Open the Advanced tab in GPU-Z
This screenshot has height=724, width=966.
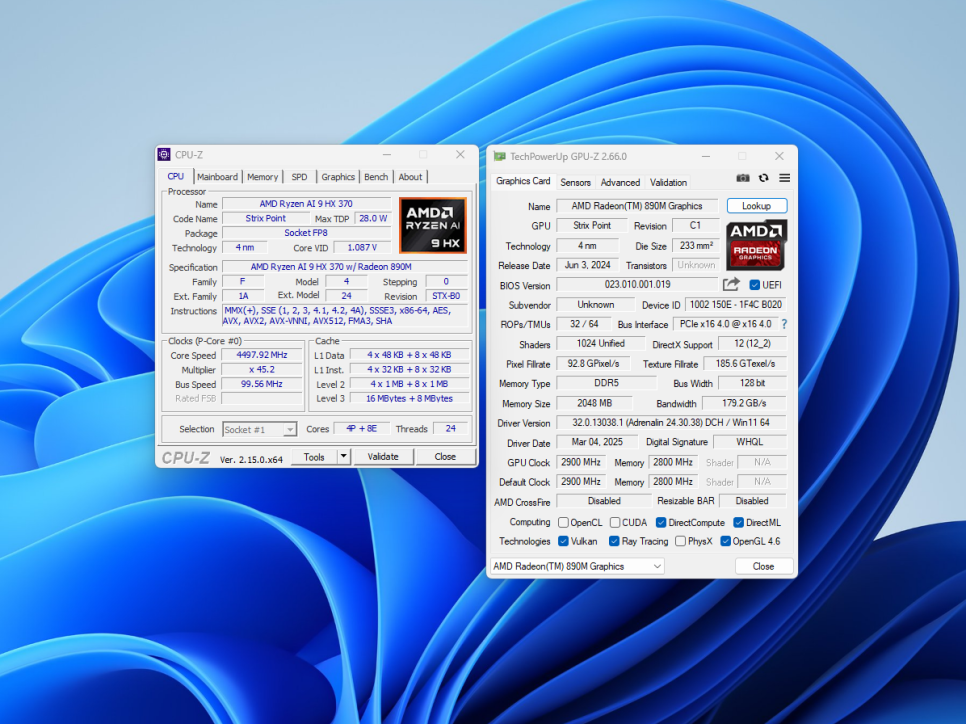620,182
